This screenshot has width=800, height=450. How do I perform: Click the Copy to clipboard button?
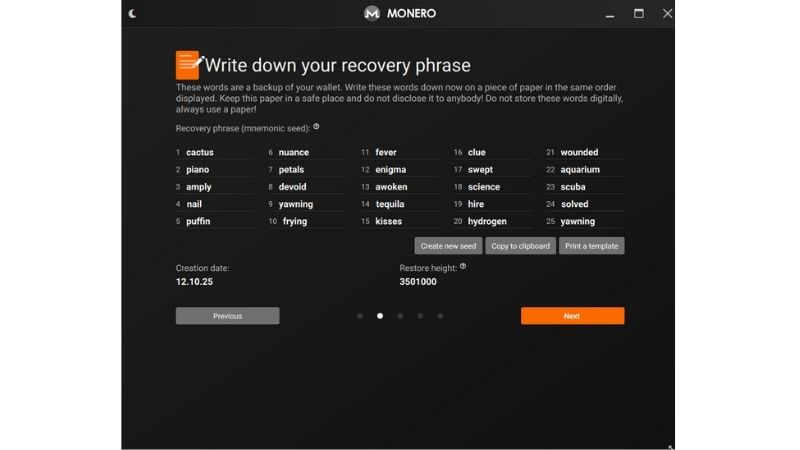[520, 246]
